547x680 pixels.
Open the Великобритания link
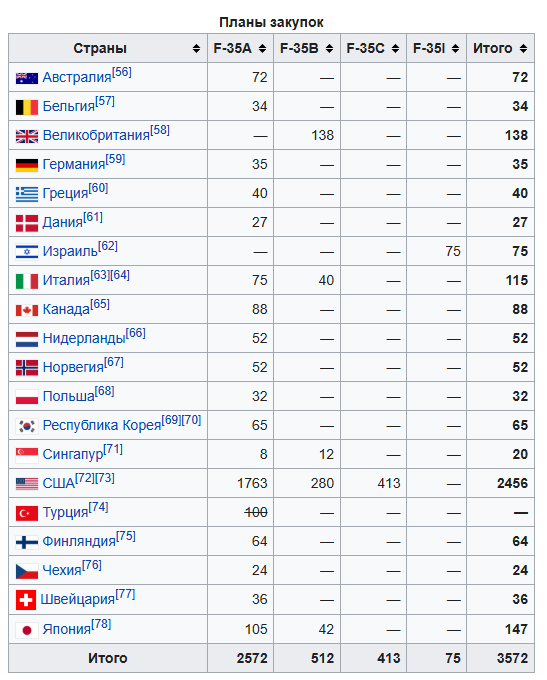(96, 135)
